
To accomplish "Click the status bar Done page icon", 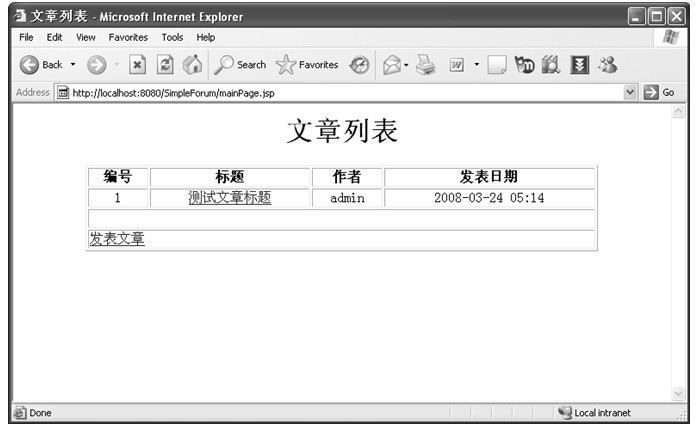I will pyautogui.click(x=20, y=413).
